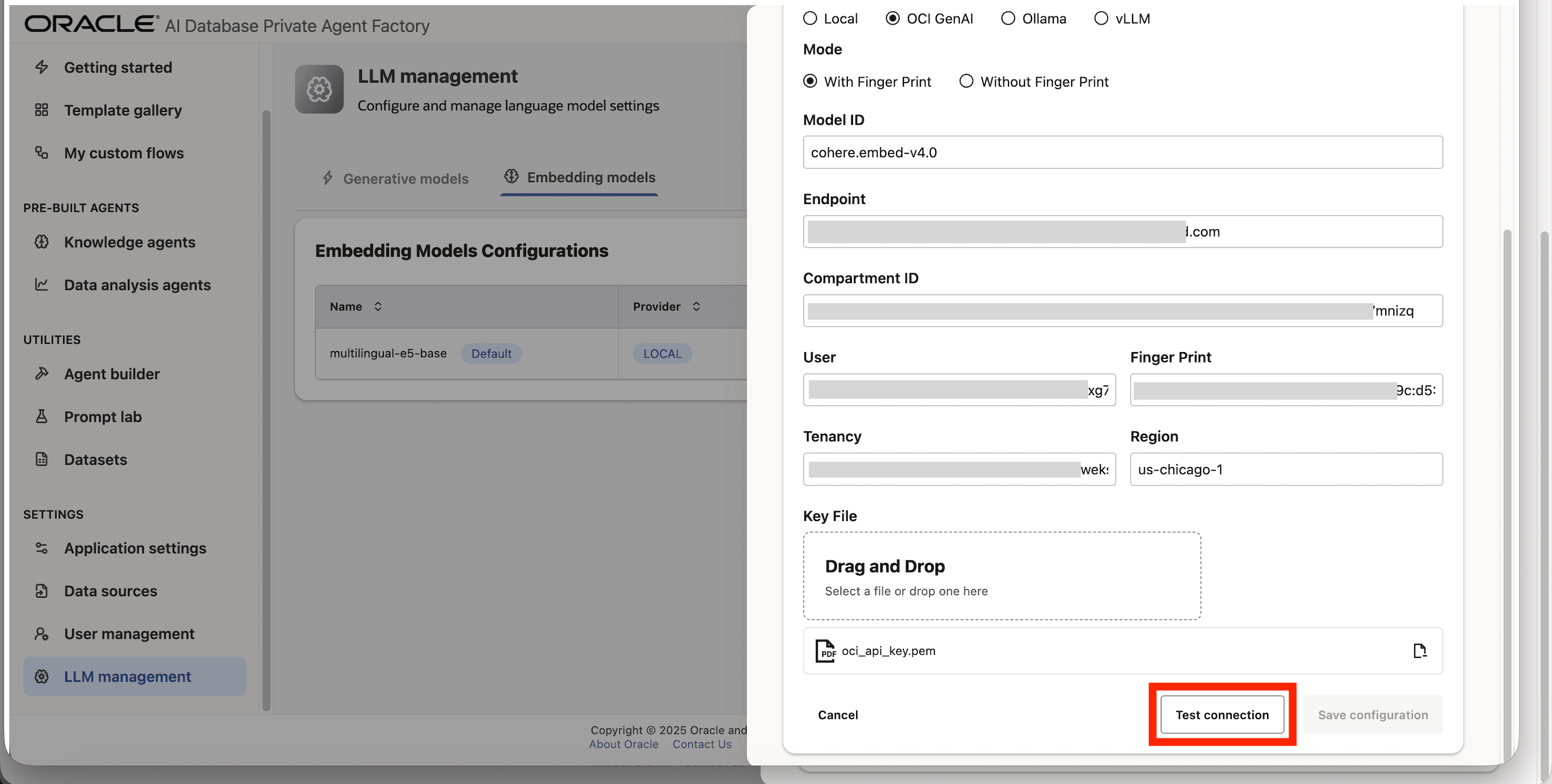Switch to the Generative models tab

[395, 179]
